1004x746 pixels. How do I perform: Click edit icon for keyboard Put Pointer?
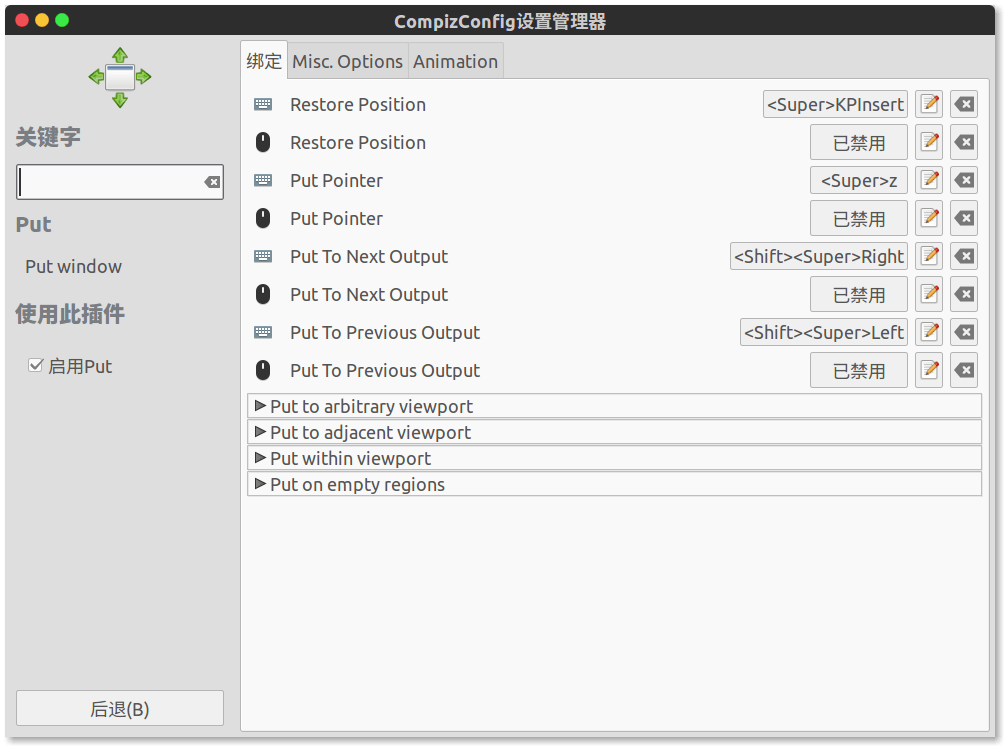point(929,181)
